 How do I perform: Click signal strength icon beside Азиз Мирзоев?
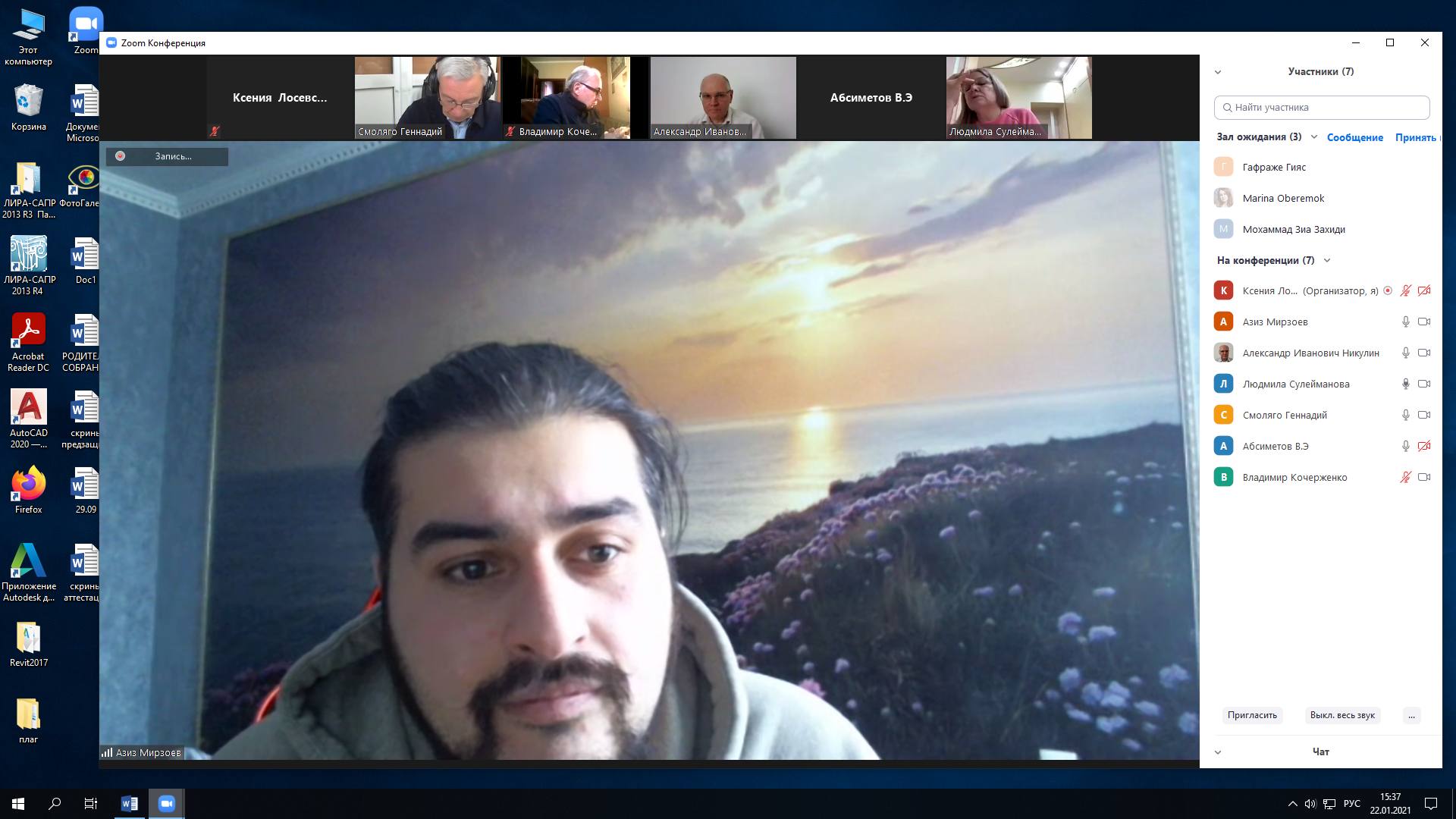tap(107, 752)
